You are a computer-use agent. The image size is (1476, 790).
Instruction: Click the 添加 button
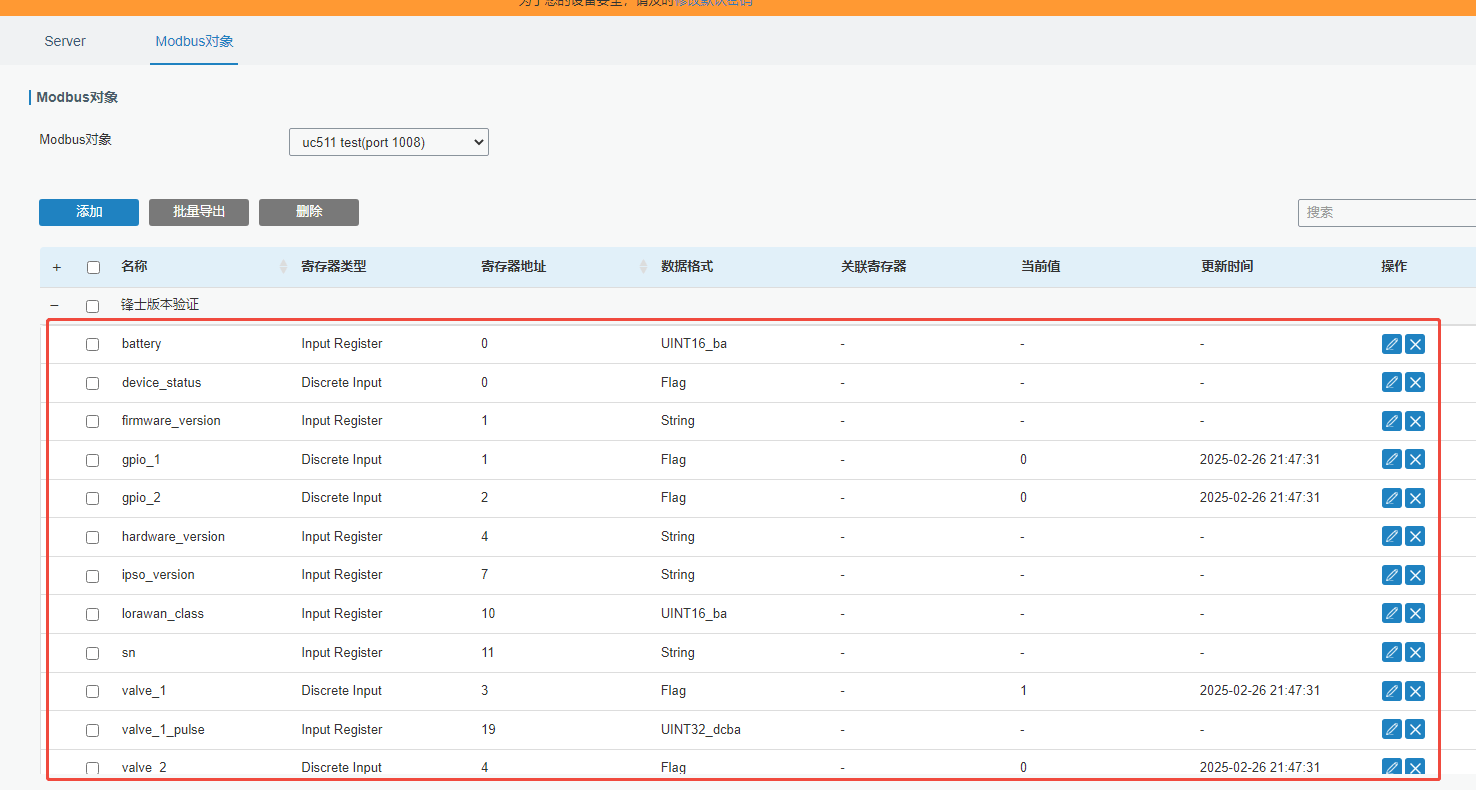pyautogui.click(x=89, y=212)
